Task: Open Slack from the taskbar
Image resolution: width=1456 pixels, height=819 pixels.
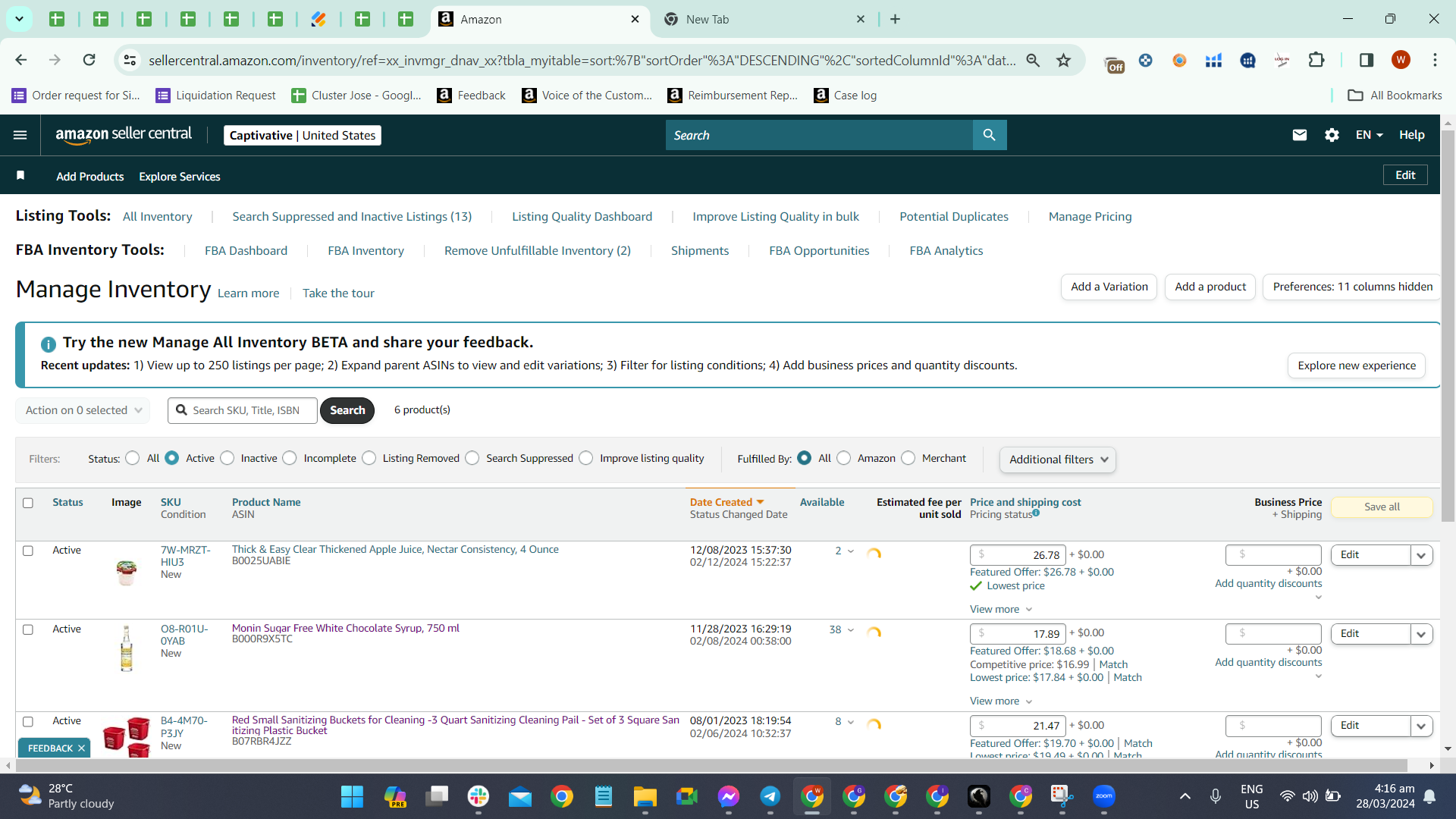Action: point(479,796)
